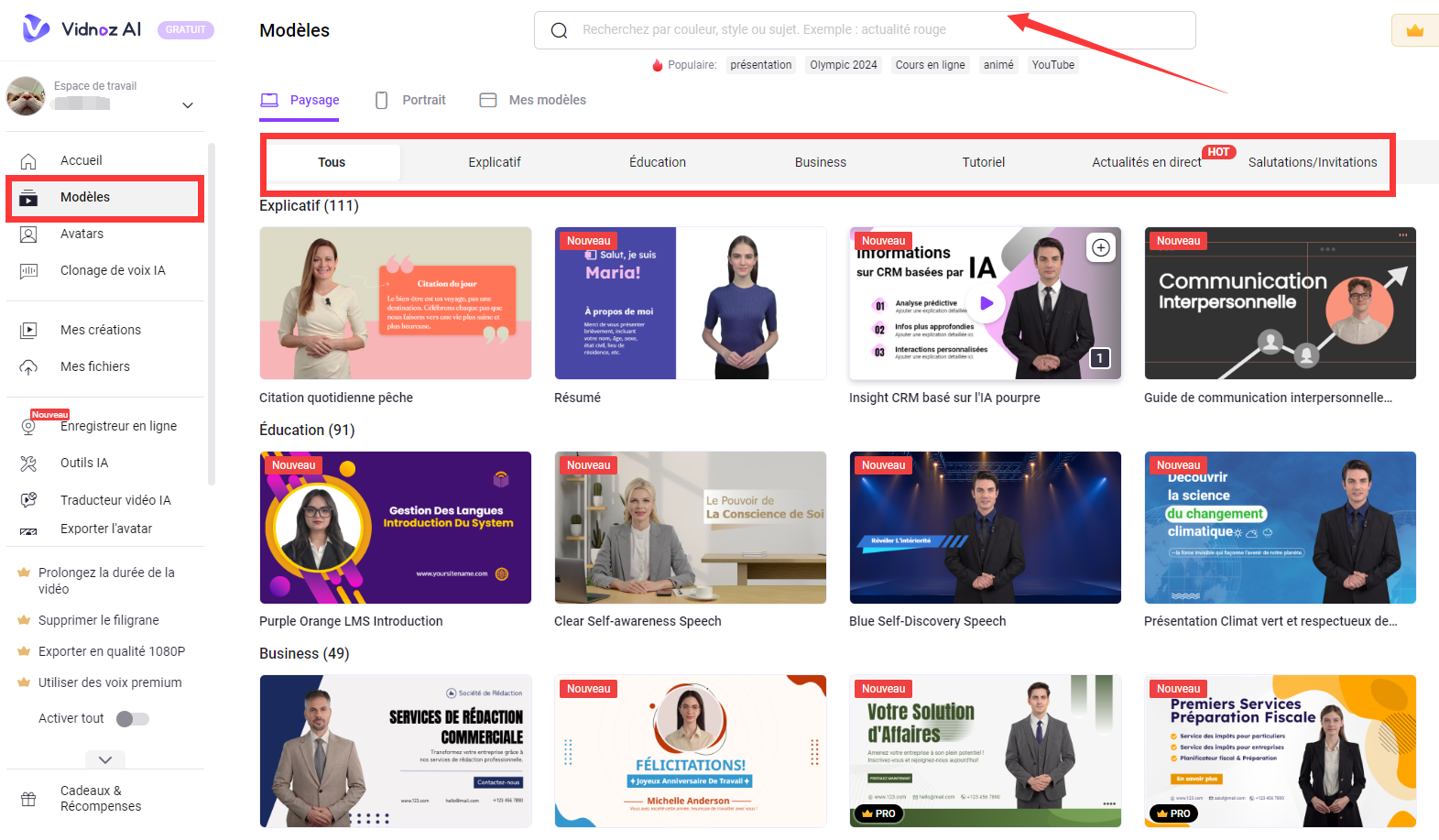The image size is (1439, 840).
Task: Click Utiliser des voix premium option
Action: 110,682
